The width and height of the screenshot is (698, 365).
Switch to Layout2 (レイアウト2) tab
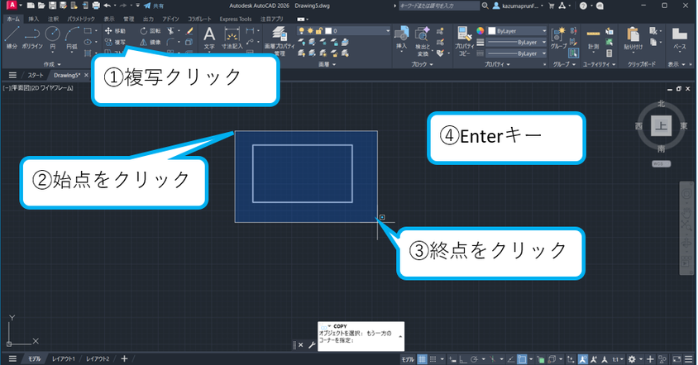pos(97,359)
